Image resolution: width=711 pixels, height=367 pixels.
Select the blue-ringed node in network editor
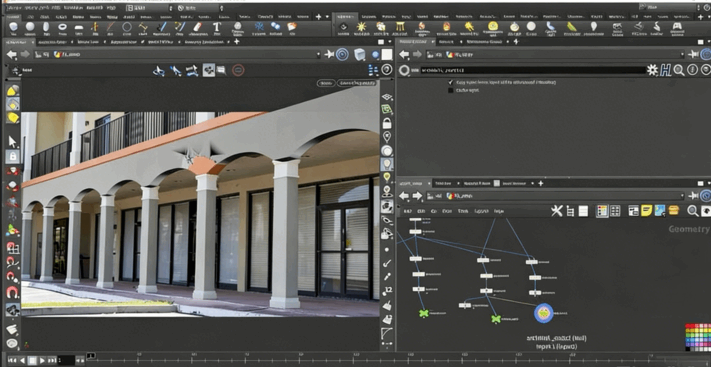pos(544,313)
